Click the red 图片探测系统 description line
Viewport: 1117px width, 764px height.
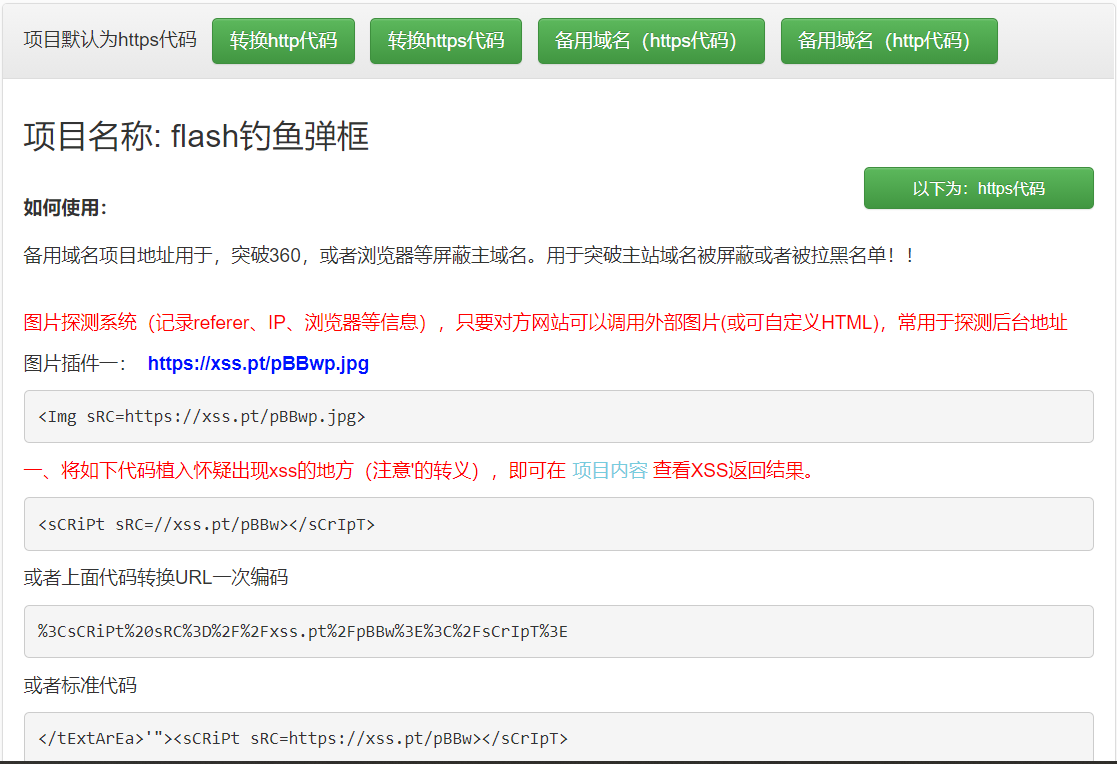coord(545,323)
